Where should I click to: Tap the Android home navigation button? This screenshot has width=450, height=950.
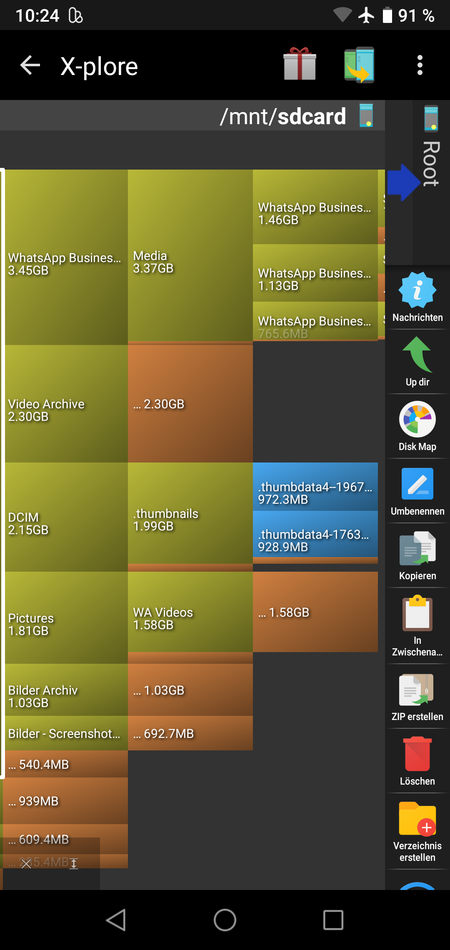225,920
